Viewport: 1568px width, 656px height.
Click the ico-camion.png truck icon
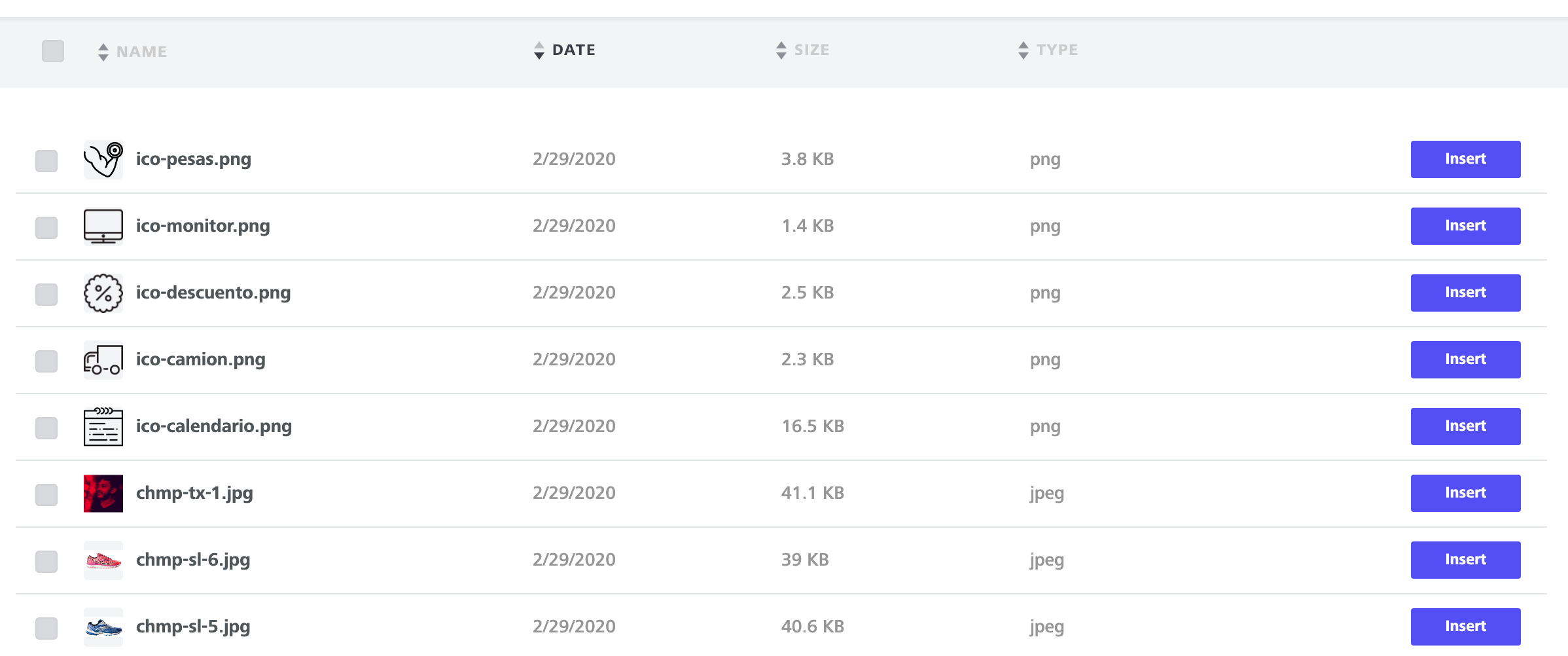click(x=103, y=360)
